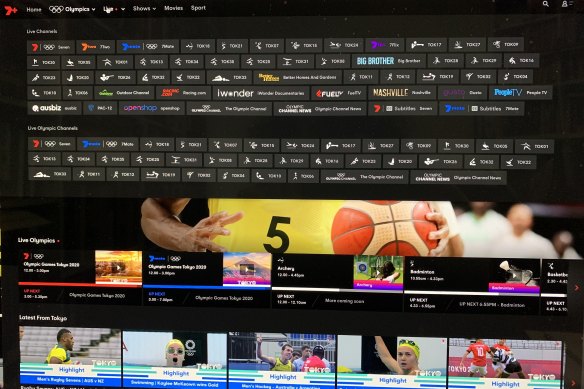584x389 pixels.
Task: Select the Subtitles Seven channel
Action: [x=403, y=108]
